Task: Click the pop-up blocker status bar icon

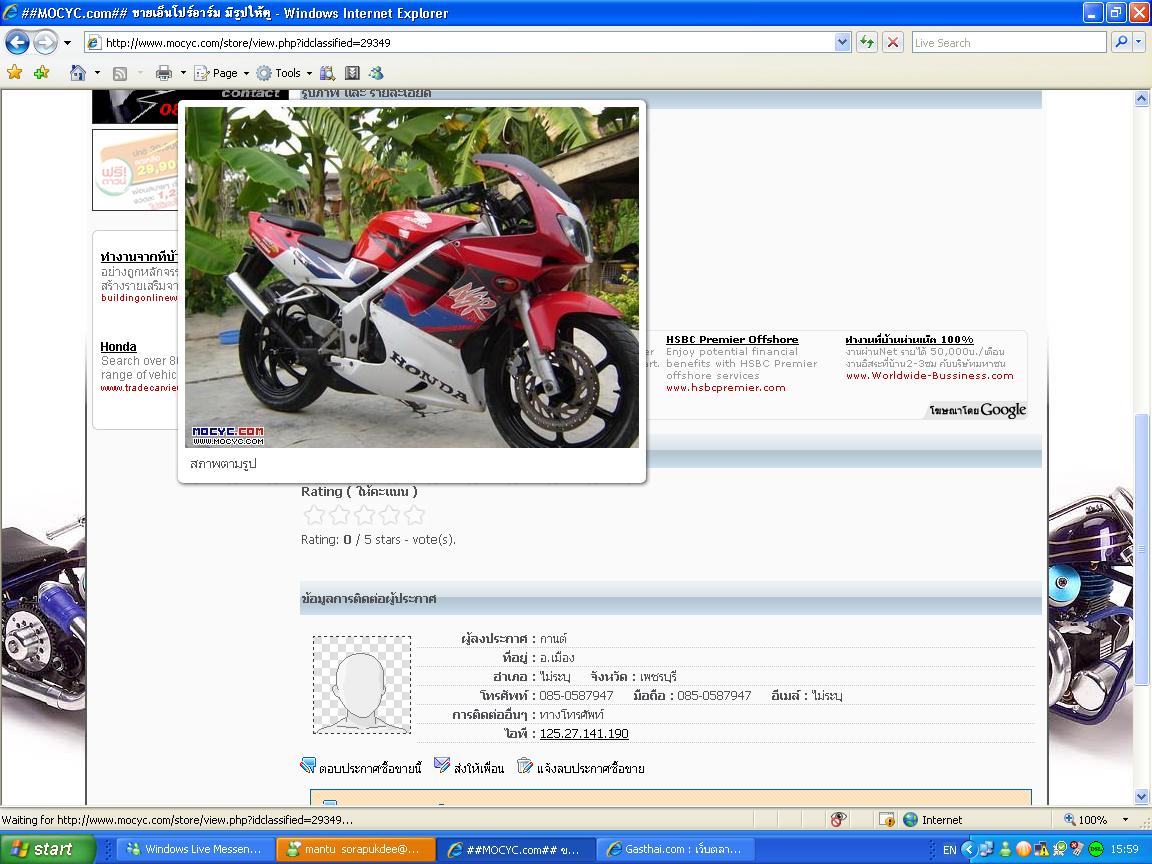Action: (838, 820)
